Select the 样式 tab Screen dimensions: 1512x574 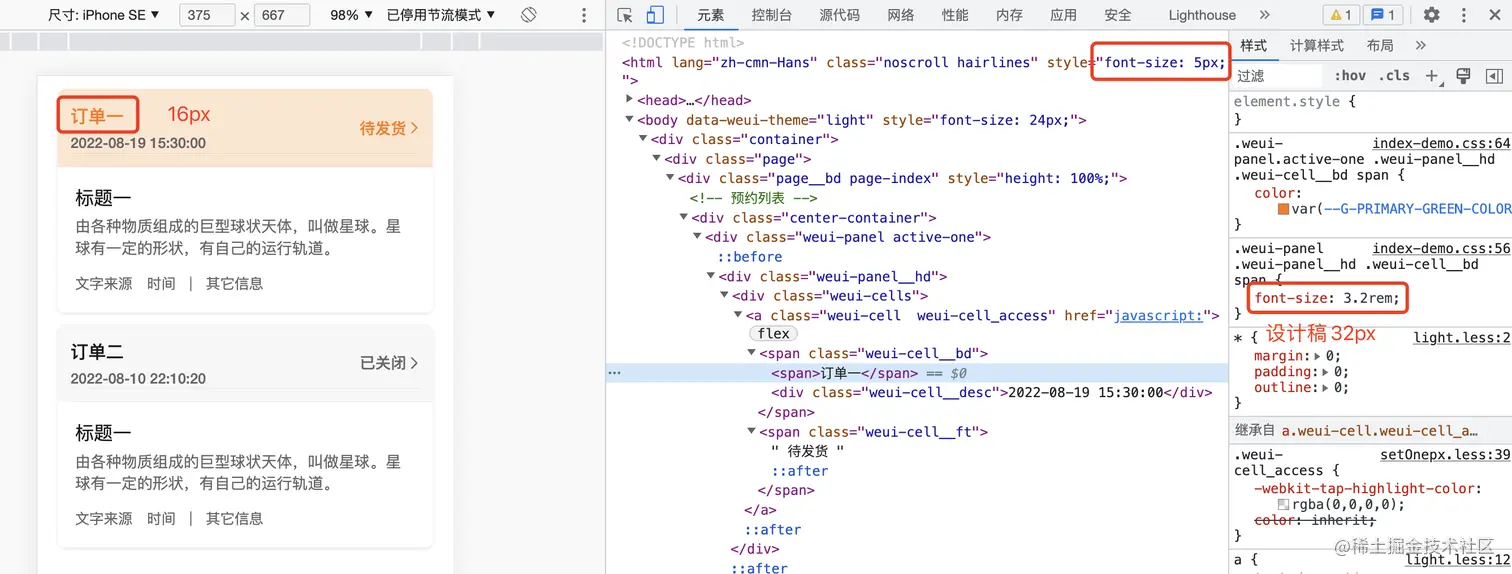(x=1253, y=46)
